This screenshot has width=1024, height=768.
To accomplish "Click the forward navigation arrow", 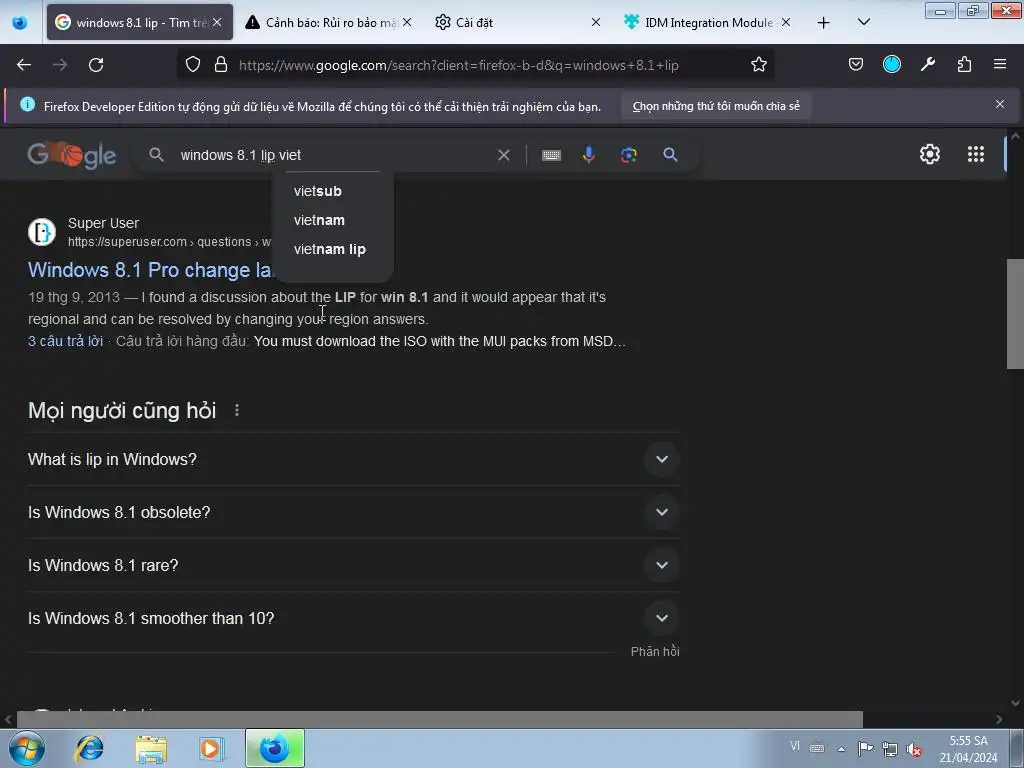I will tap(60, 65).
